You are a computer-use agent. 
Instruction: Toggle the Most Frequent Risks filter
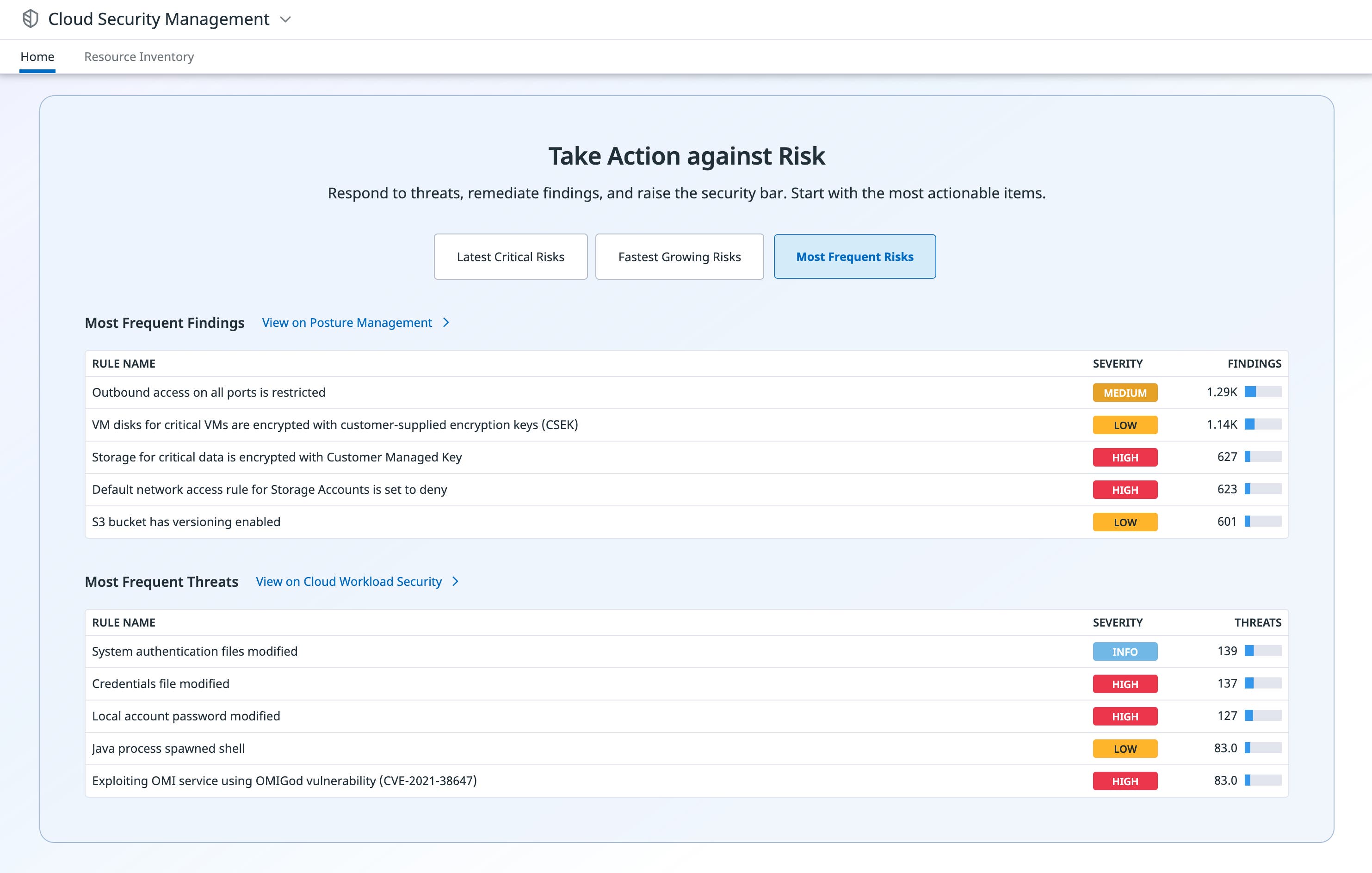coord(854,257)
